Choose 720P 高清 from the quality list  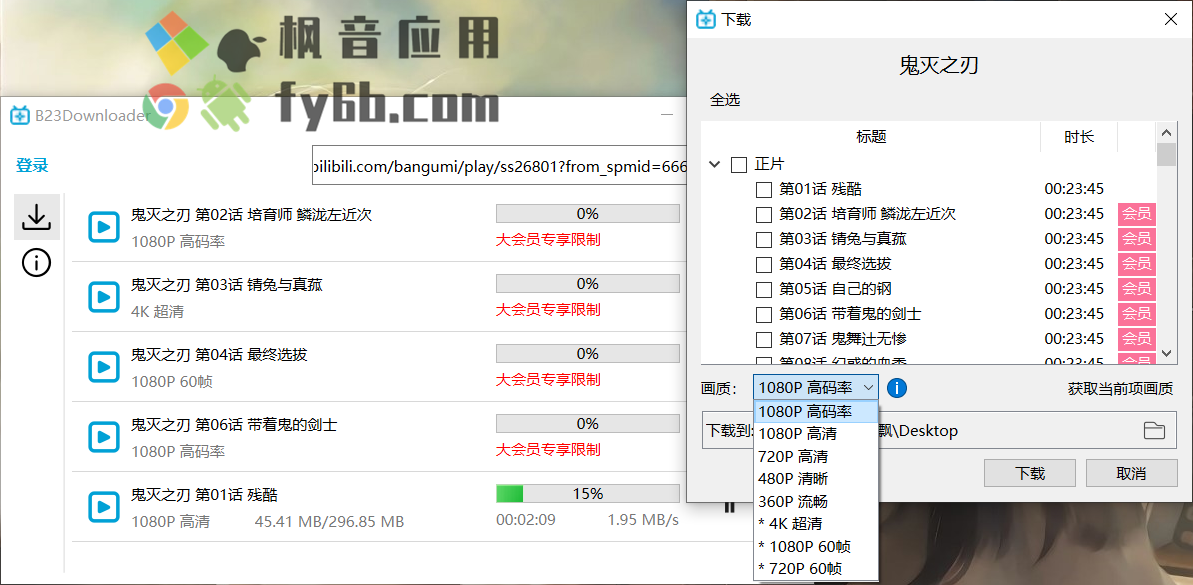(x=816, y=457)
